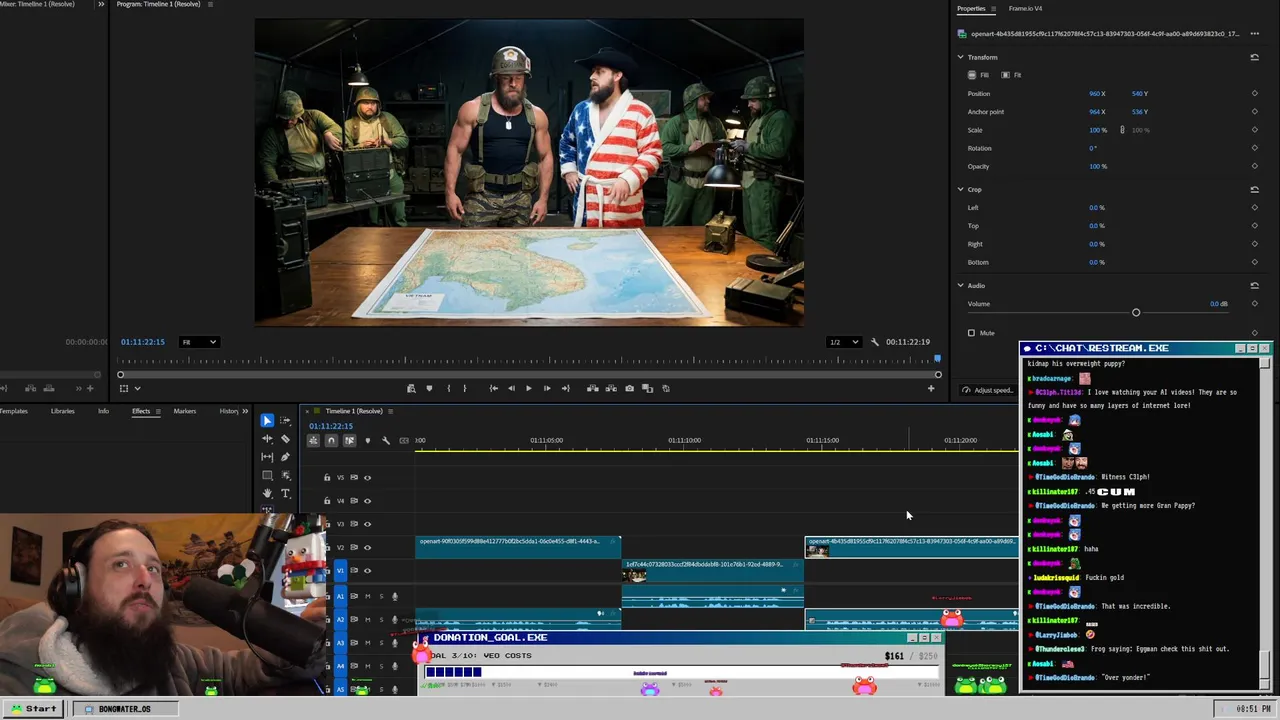This screenshot has width=1280, height=720.
Task: Click Mark Out bracket in Program monitor
Action: [464, 388]
